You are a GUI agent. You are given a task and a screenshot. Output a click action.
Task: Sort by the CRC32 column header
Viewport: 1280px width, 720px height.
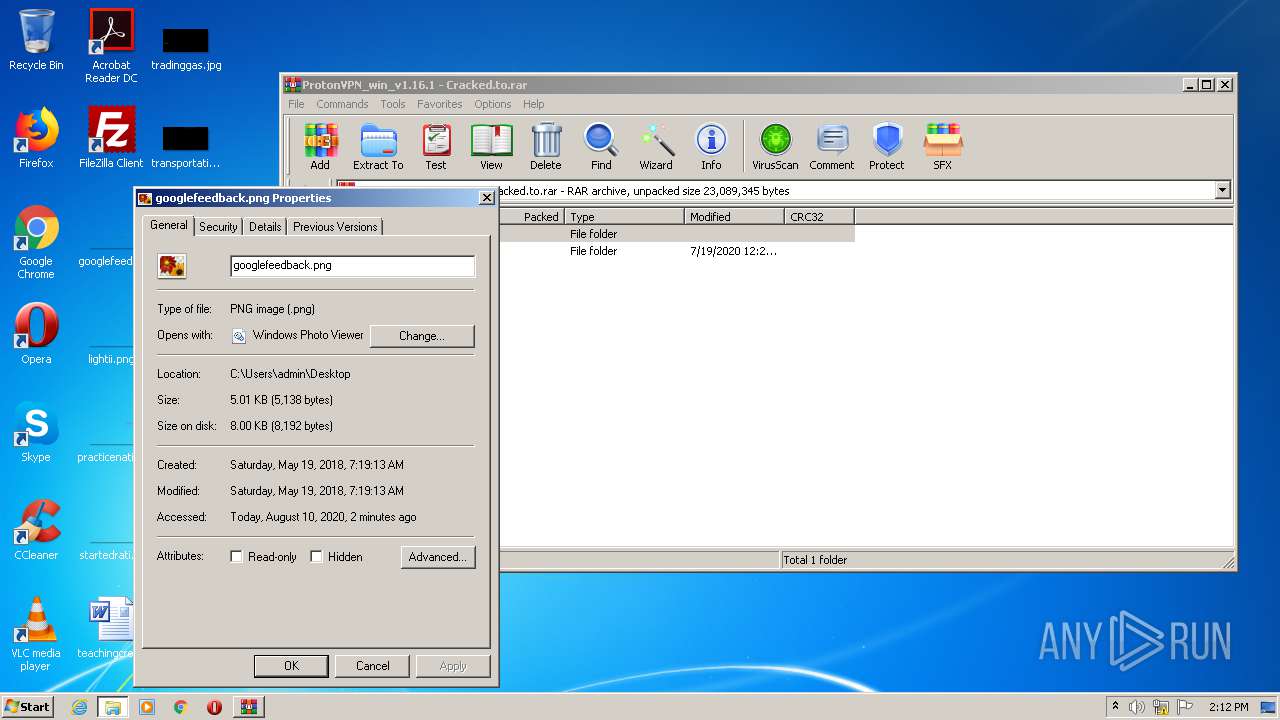coord(820,217)
